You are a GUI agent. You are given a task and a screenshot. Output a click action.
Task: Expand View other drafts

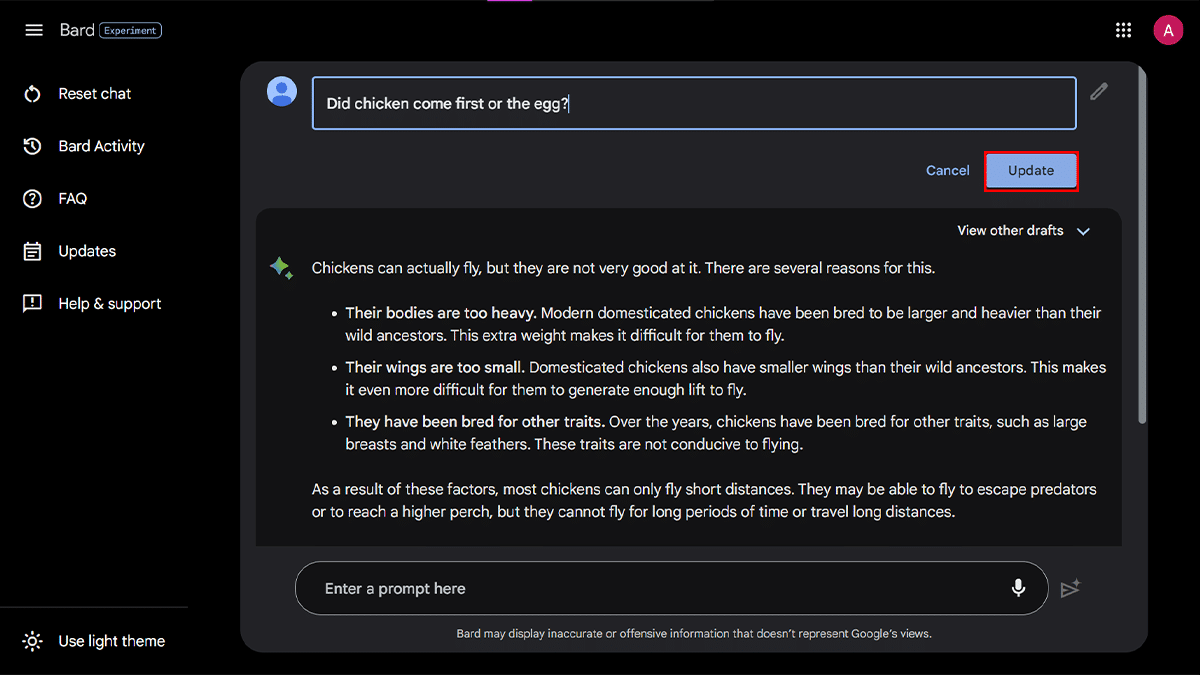pos(1010,231)
